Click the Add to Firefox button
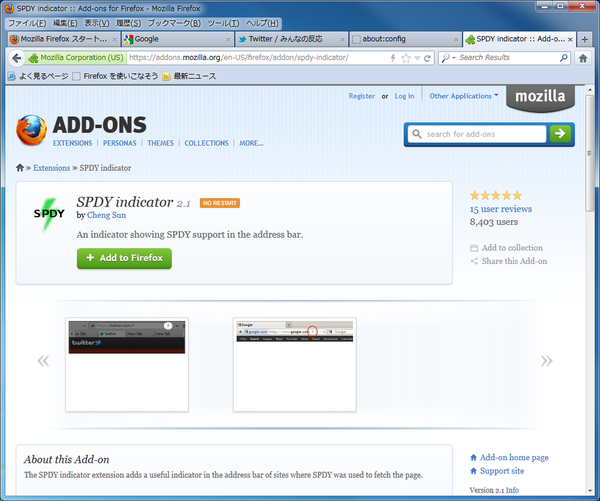Image resolution: width=600 pixels, height=501 pixels. point(124,258)
